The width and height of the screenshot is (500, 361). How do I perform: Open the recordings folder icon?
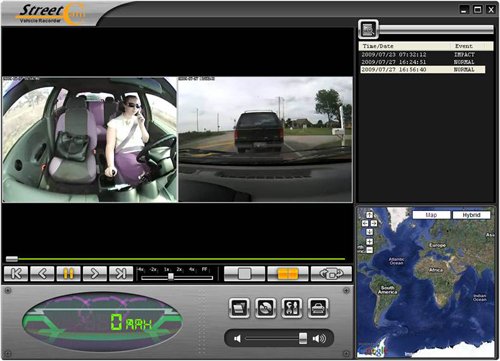pyautogui.click(x=239, y=308)
